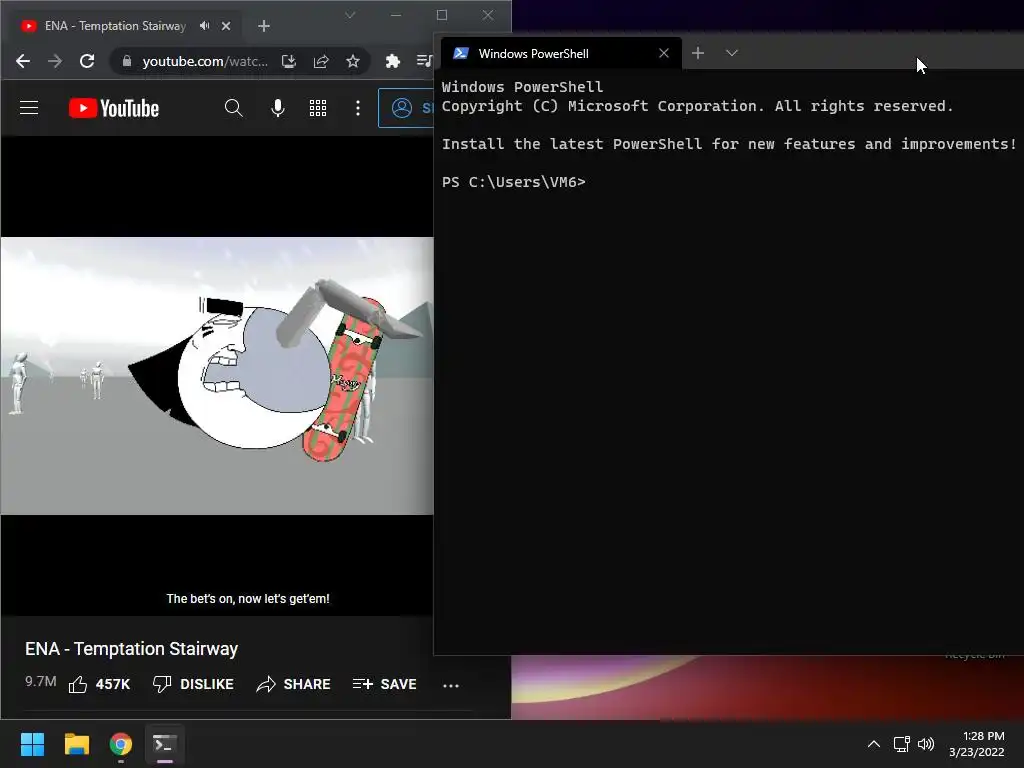Screen dimensions: 1024x768
Task: Bookmark this page with the star icon
Action: coord(353,61)
